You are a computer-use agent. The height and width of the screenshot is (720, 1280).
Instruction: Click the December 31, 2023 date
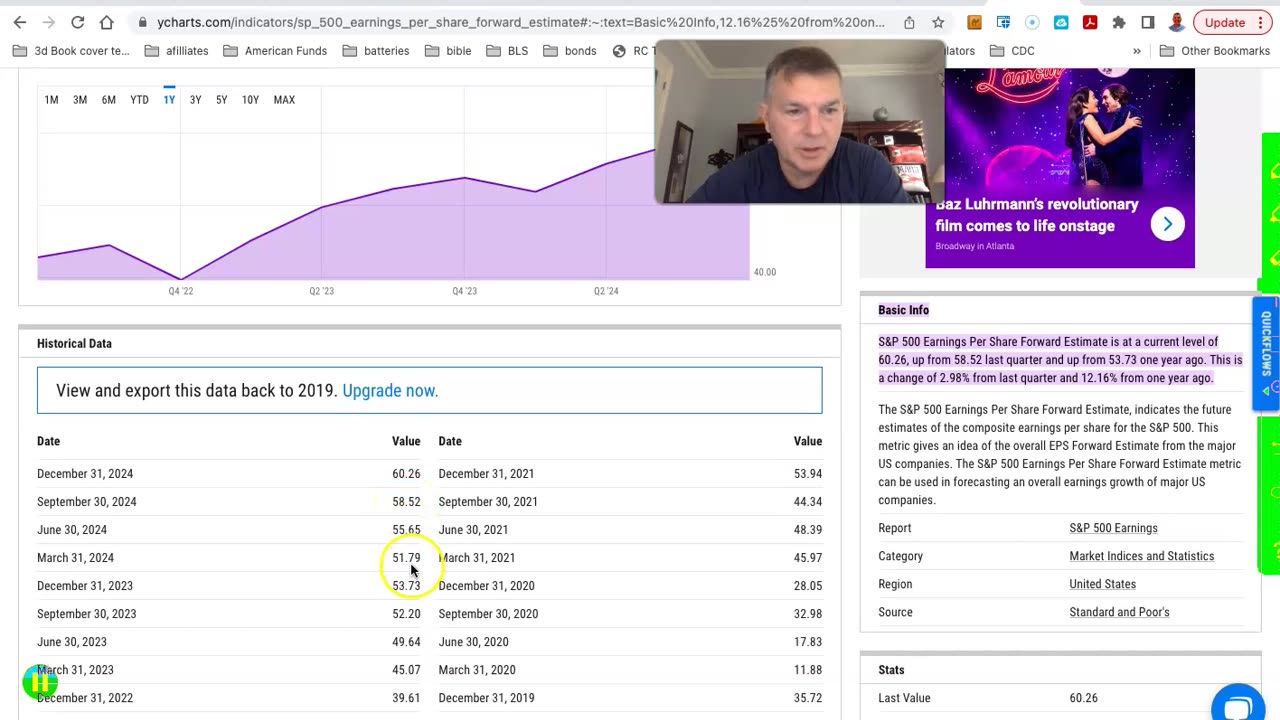[85, 586]
